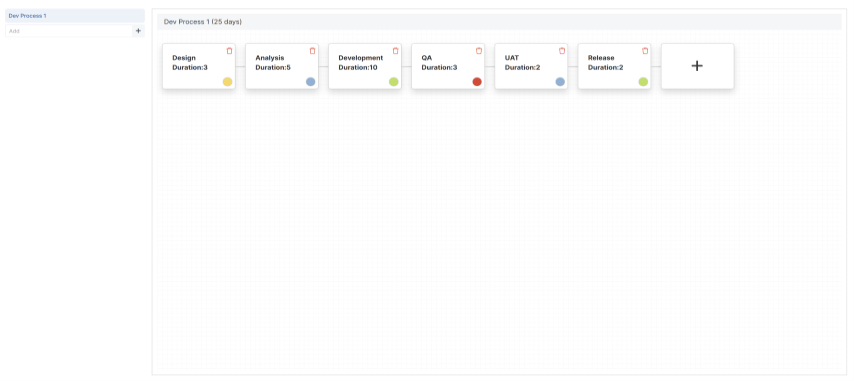Add a new step with the large plus card

click(697, 66)
